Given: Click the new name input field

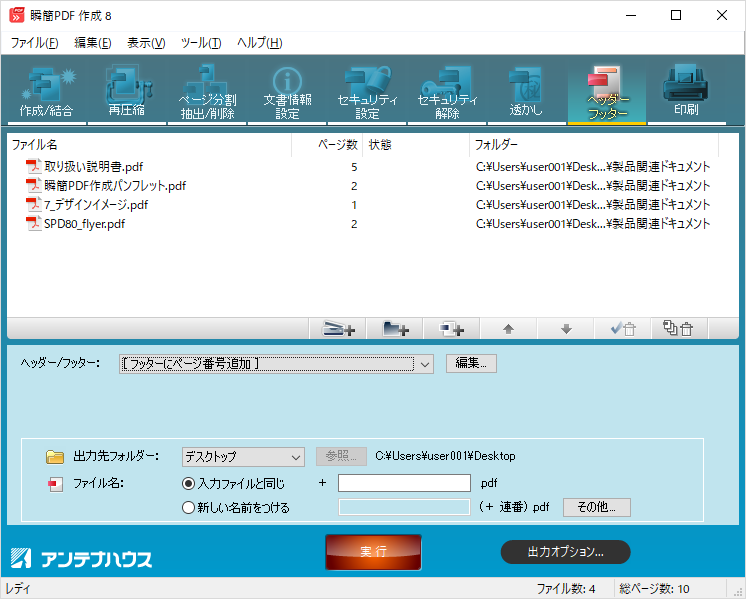Looking at the screenshot, I should (x=404, y=507).
